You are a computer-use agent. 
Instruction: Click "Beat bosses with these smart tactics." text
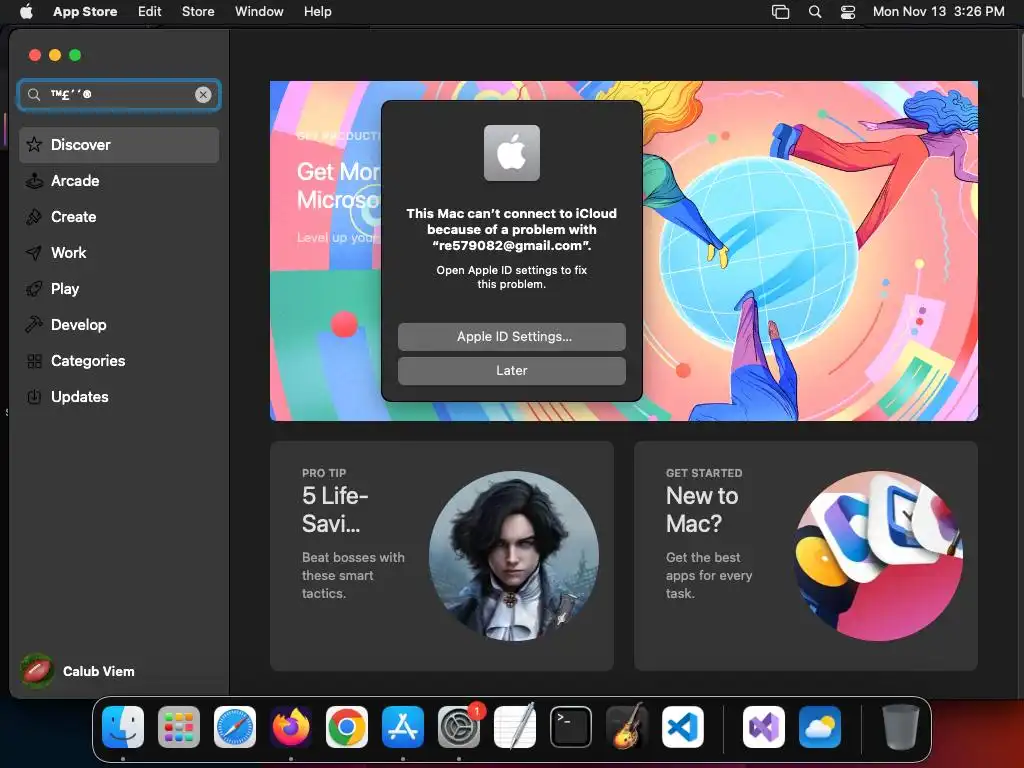[353, 575]
